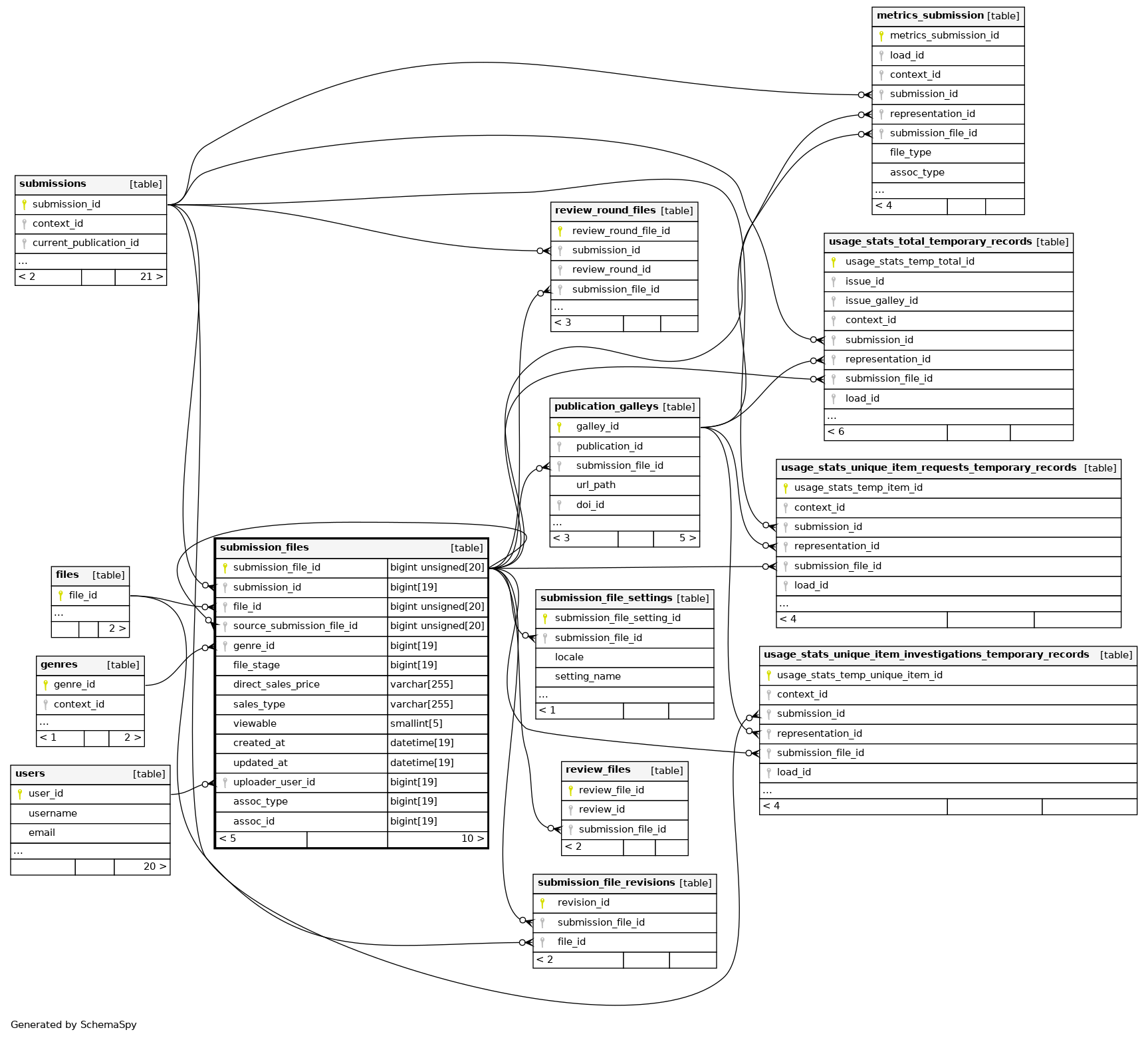
Task: Expand the '10 >' children count on submission_files
Action: coord(472,839)
